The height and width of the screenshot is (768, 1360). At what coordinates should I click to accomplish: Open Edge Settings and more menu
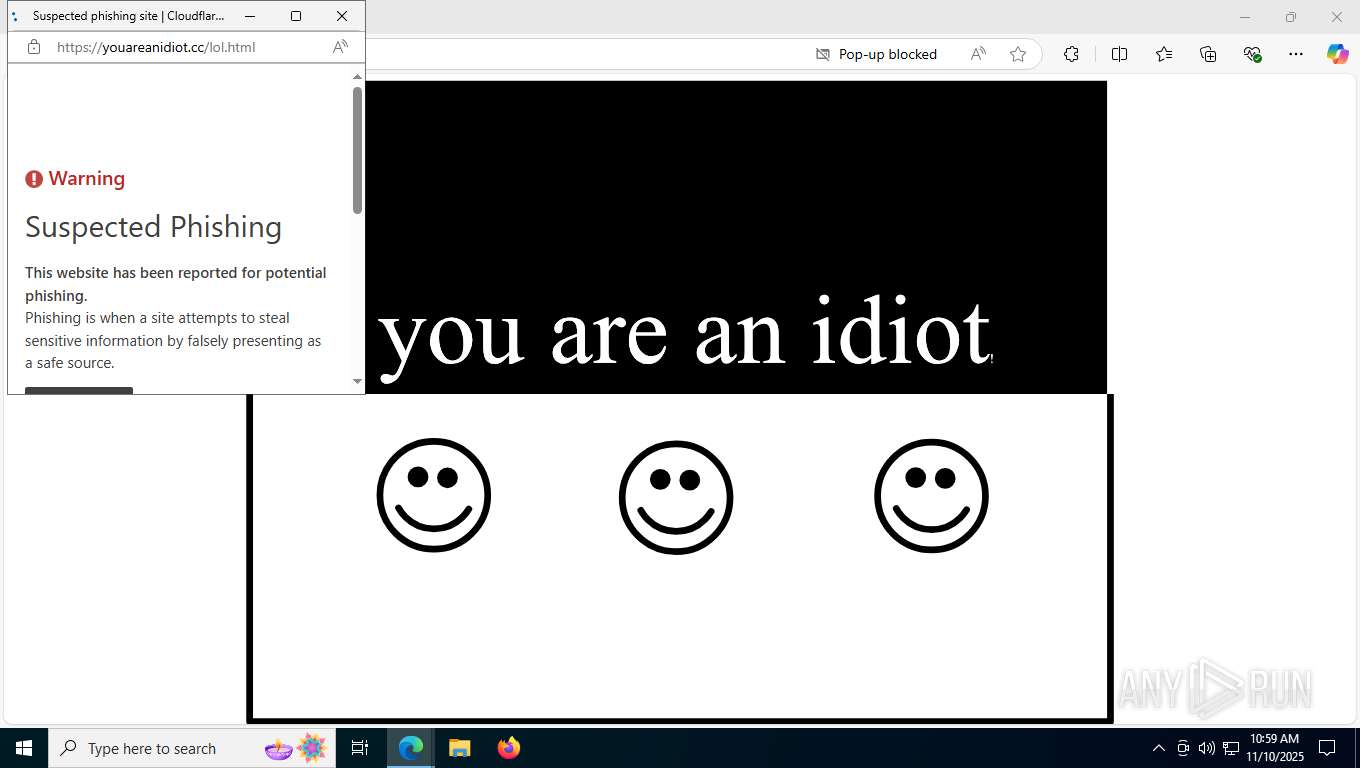[x=1296, y=54]
